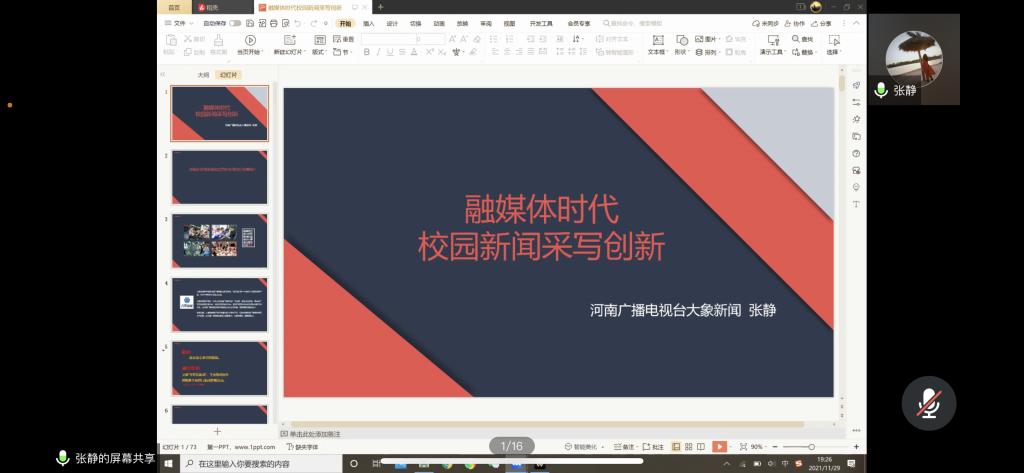Switch to the 插入 ribbon tab
This screenshot has width=1024, height=473.
click(369, 23)
